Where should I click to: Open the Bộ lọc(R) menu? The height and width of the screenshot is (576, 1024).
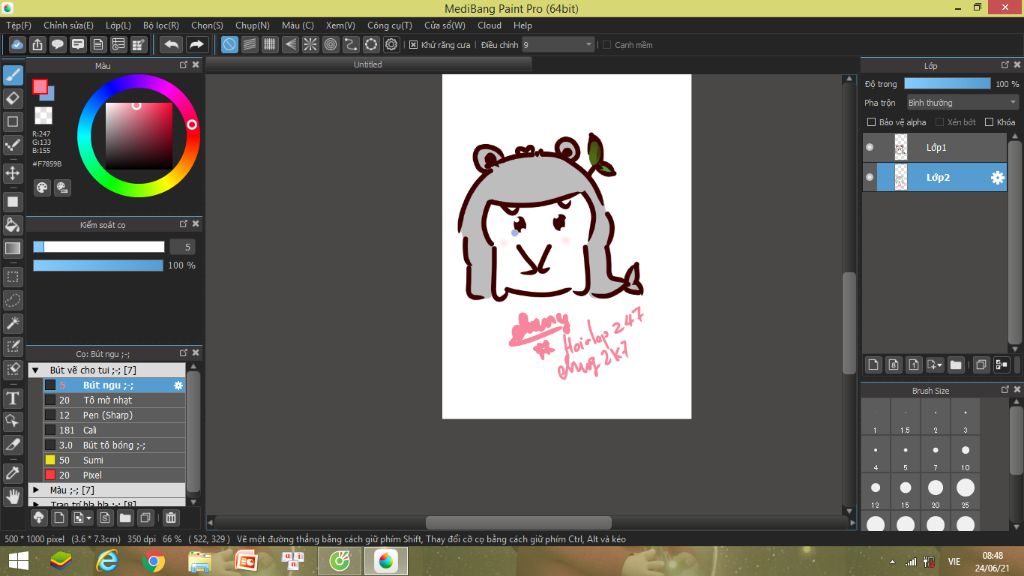click(161, 25)
